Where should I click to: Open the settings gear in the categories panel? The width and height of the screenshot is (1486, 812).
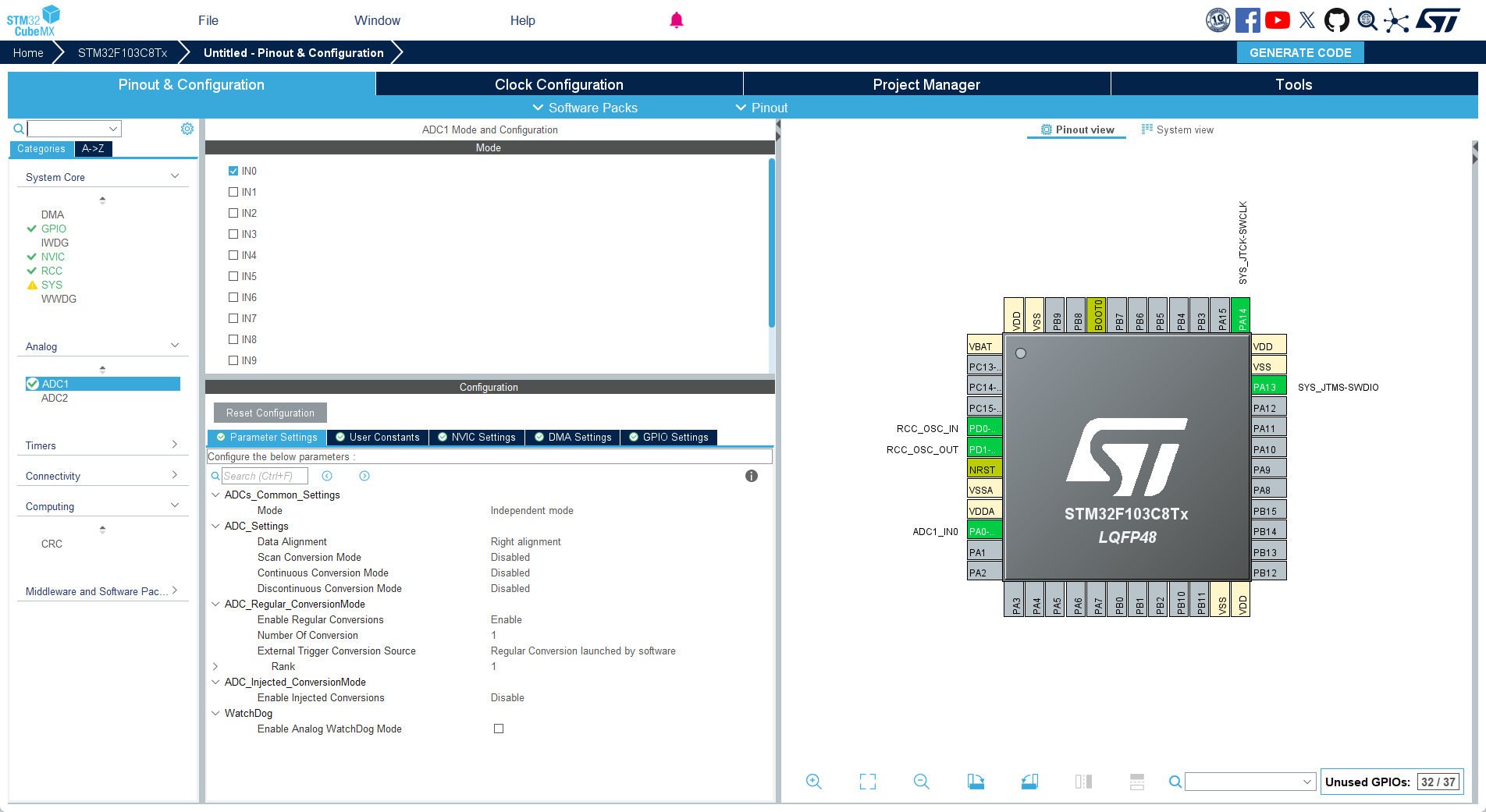click(x=187, y=129)
